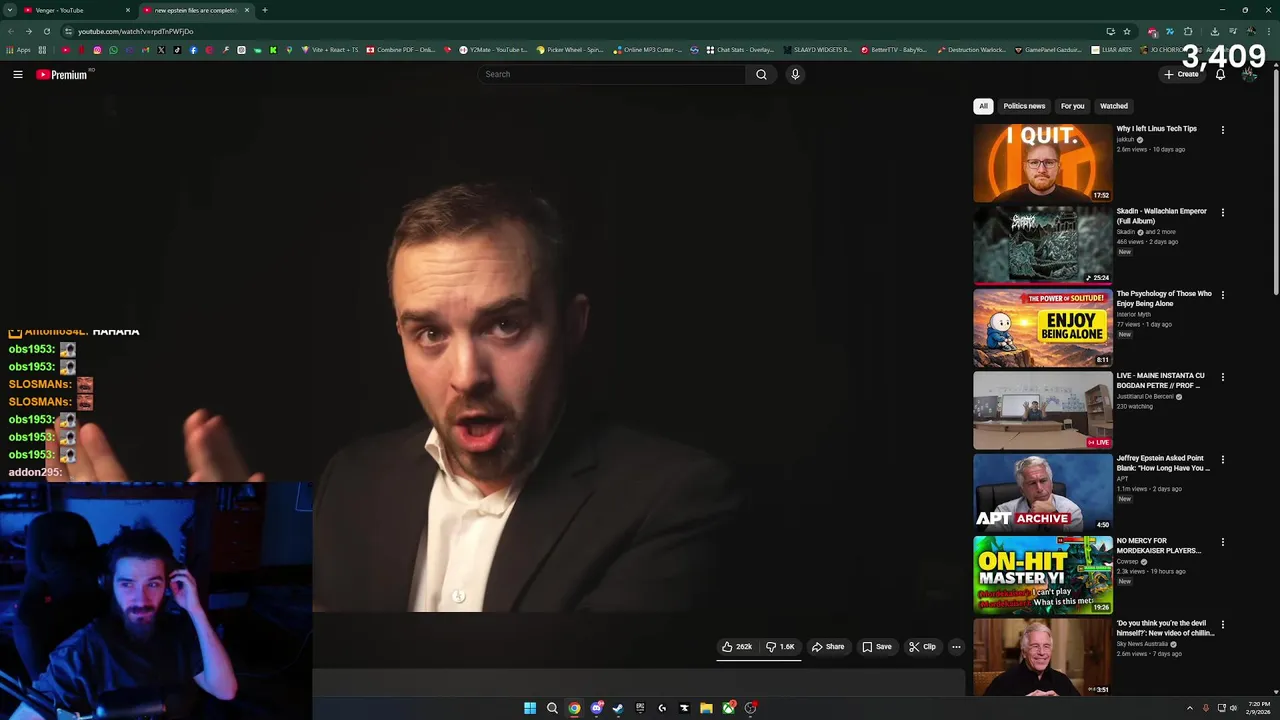Open a new browser tab
This screenshot has width=1280, height=720.
[x=264, y=10]
